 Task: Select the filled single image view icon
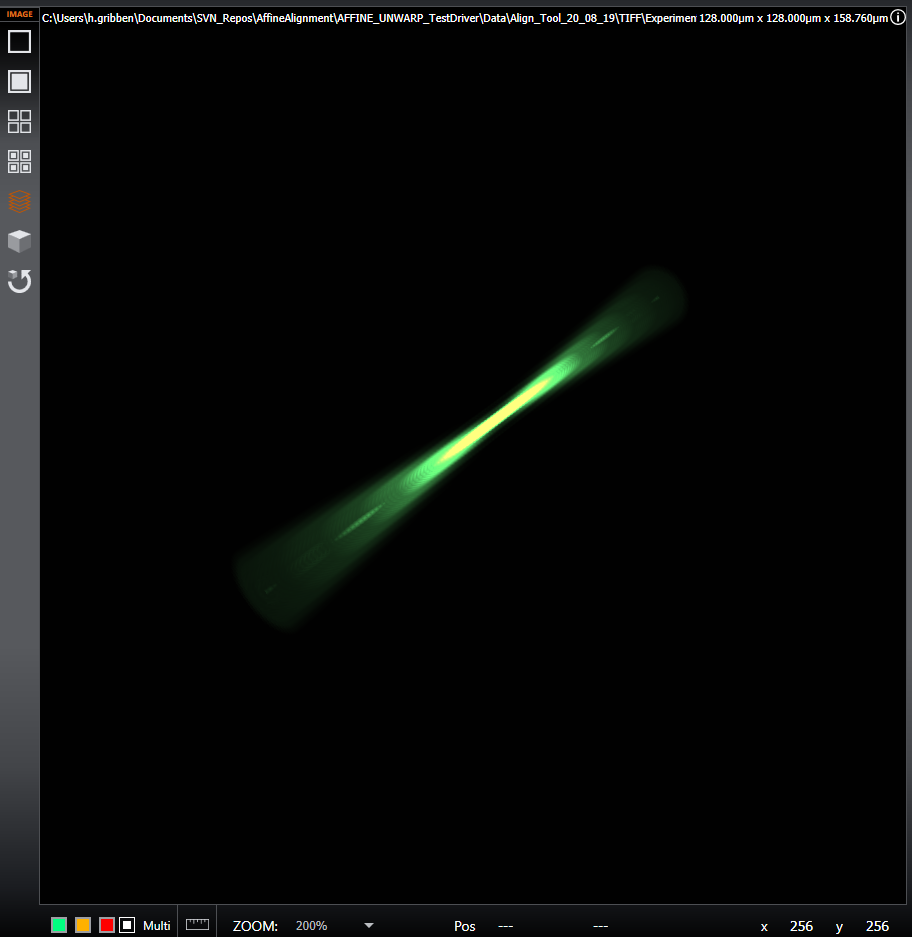20,82
